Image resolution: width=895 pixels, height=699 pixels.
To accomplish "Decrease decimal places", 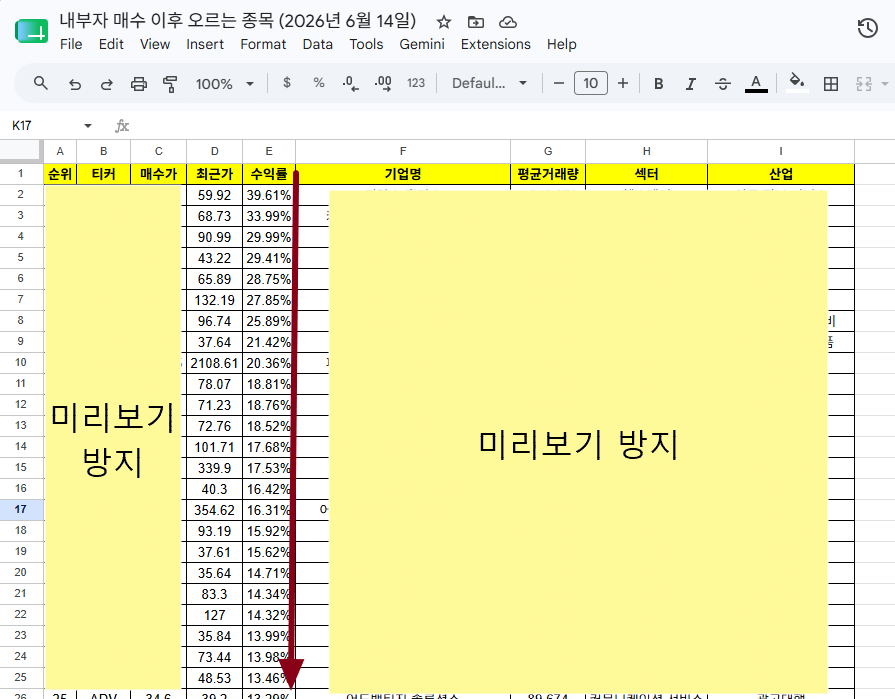I will [350, 84].
